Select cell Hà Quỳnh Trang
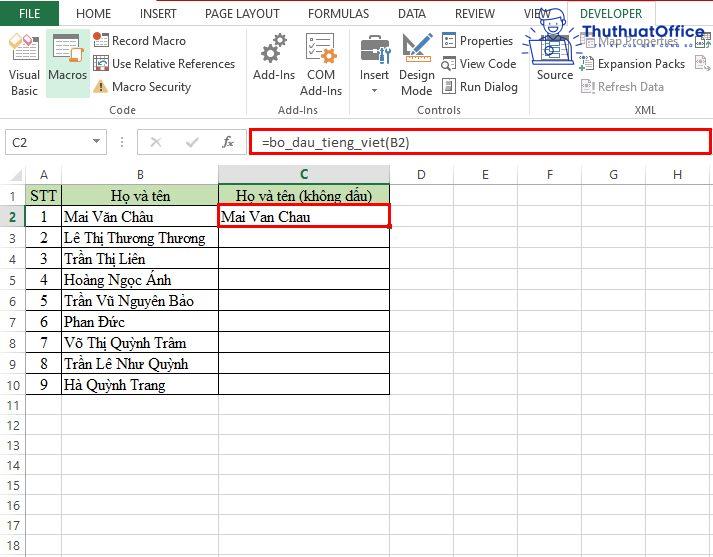The width and height of the screenshot is (713, 557). pos(140,384)
